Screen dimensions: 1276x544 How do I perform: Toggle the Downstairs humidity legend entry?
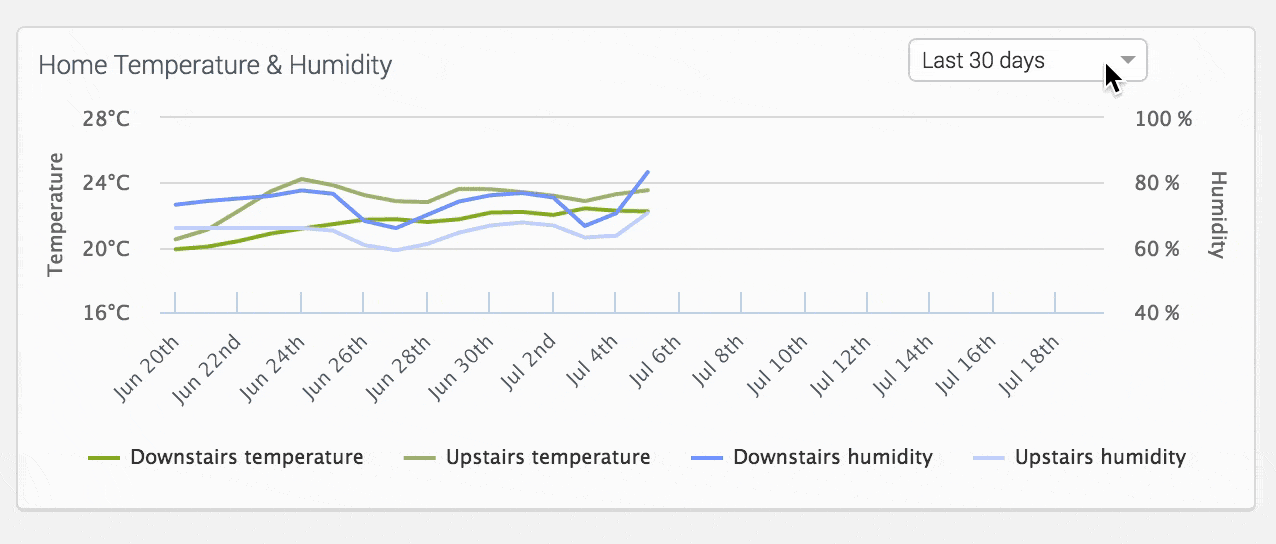pyautogui.click(x=832, y=458)
